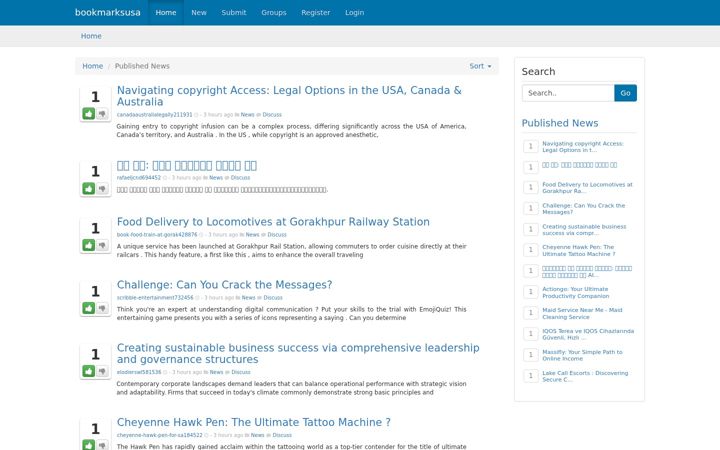Image resolution: width=720 pixels, height=450 pixels.
Task: Click Home in the Published News breadcrumb
Action: coord(93,66)
